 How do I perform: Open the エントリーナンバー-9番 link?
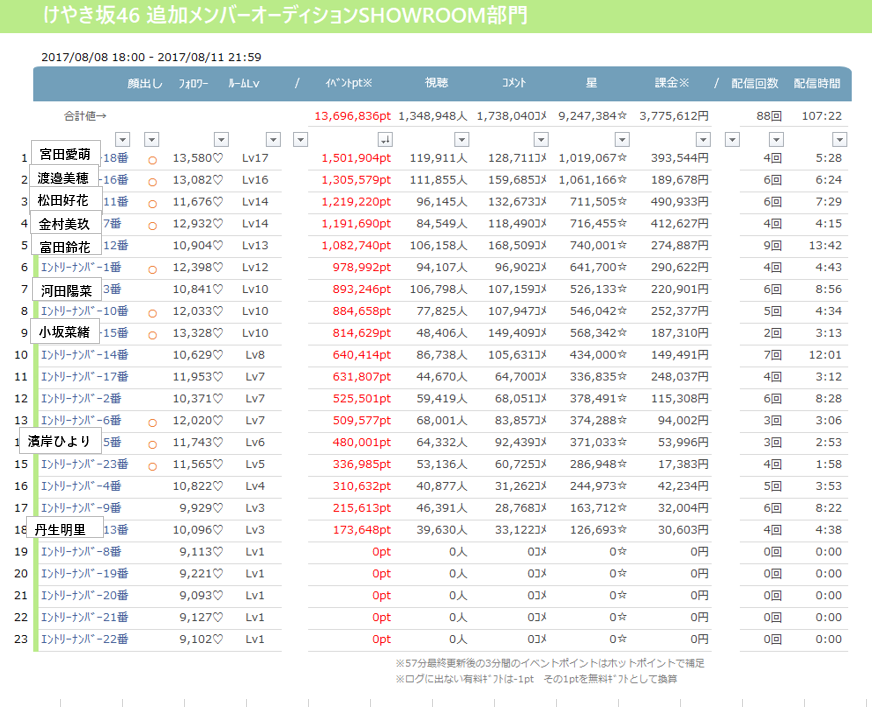[x=81, y=508]
